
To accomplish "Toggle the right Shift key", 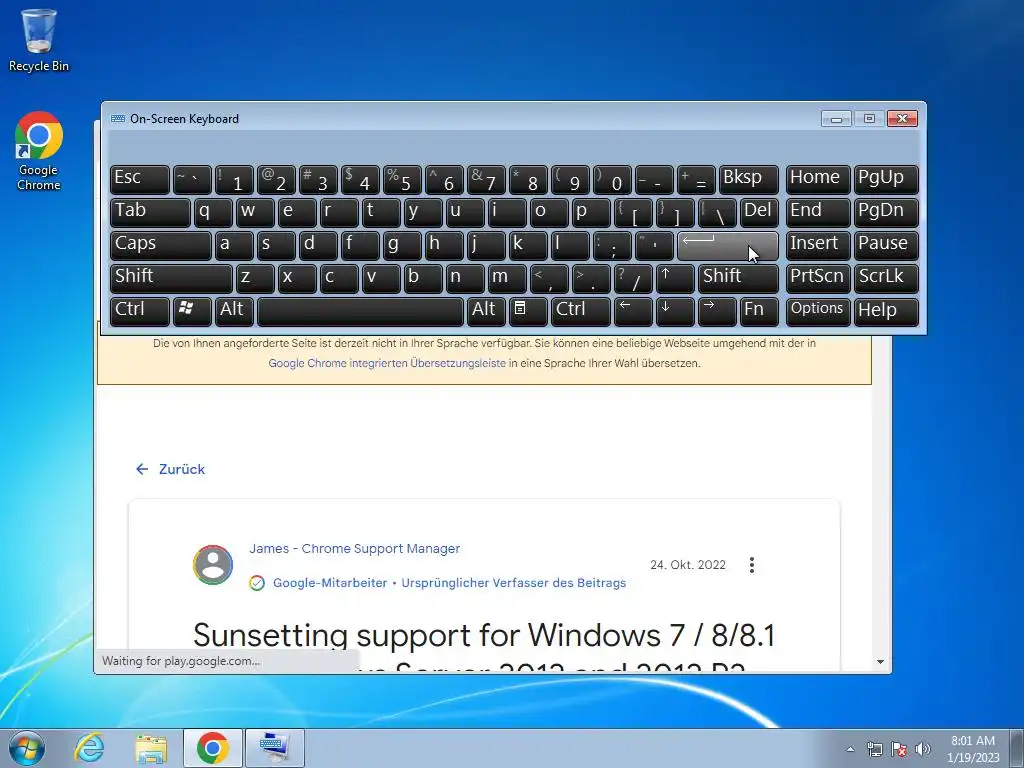I will (x=738, y=278).
